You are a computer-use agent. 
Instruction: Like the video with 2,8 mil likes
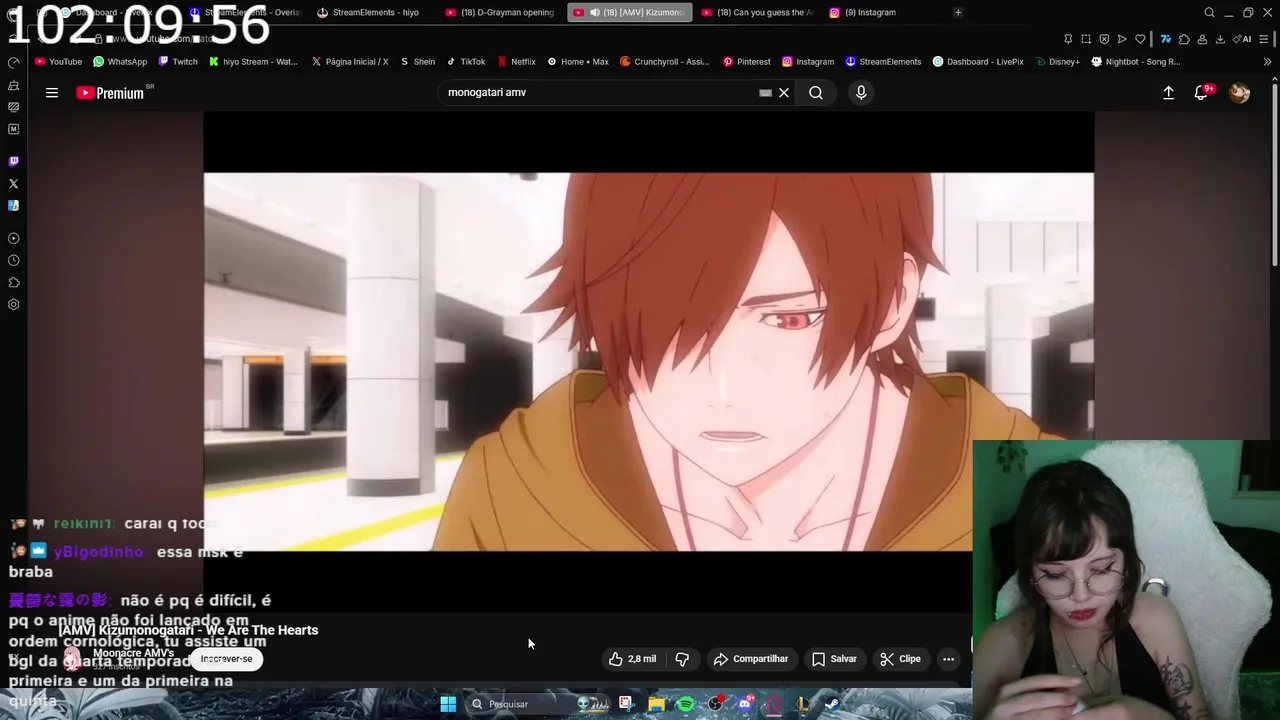click(x=633, y=659)
